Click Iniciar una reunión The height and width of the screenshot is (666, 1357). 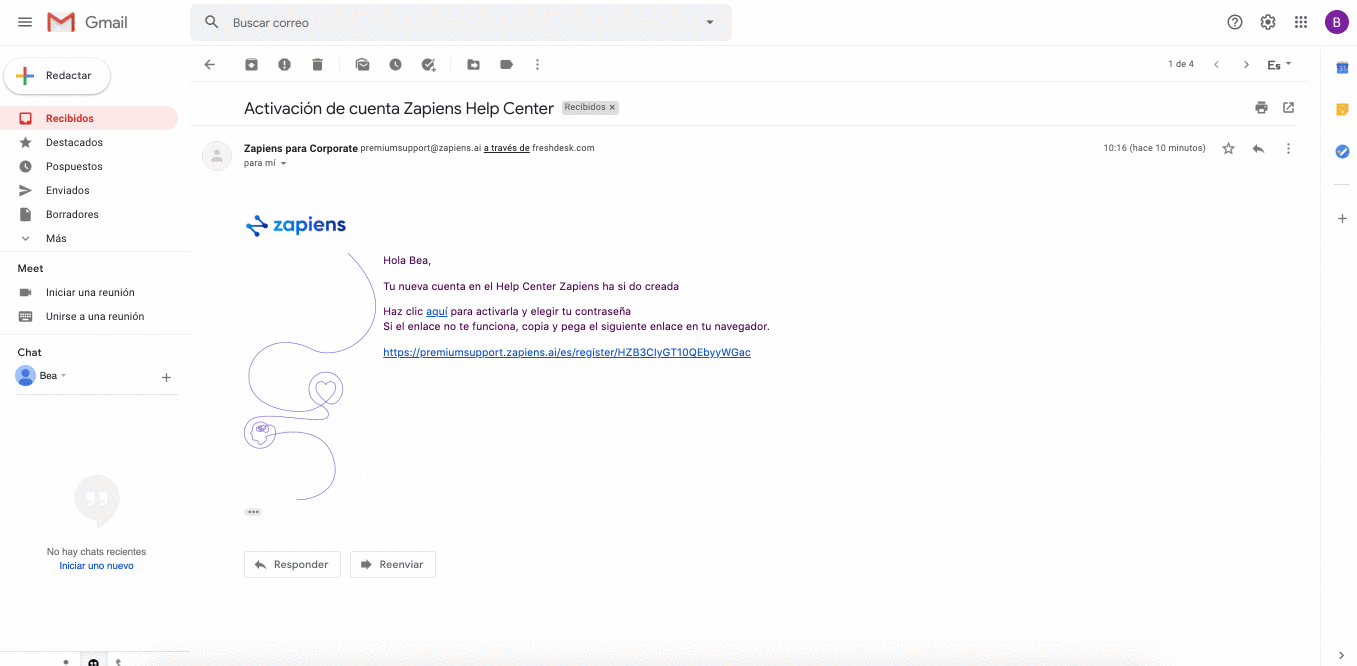pyautogui.click(x=89, y=292)
